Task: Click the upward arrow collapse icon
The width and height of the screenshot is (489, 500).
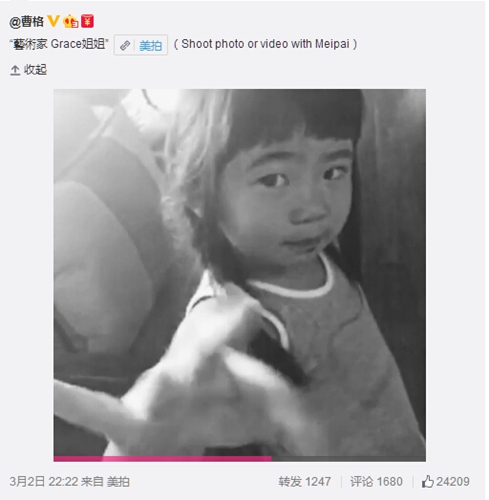Action: coord(15,70)
